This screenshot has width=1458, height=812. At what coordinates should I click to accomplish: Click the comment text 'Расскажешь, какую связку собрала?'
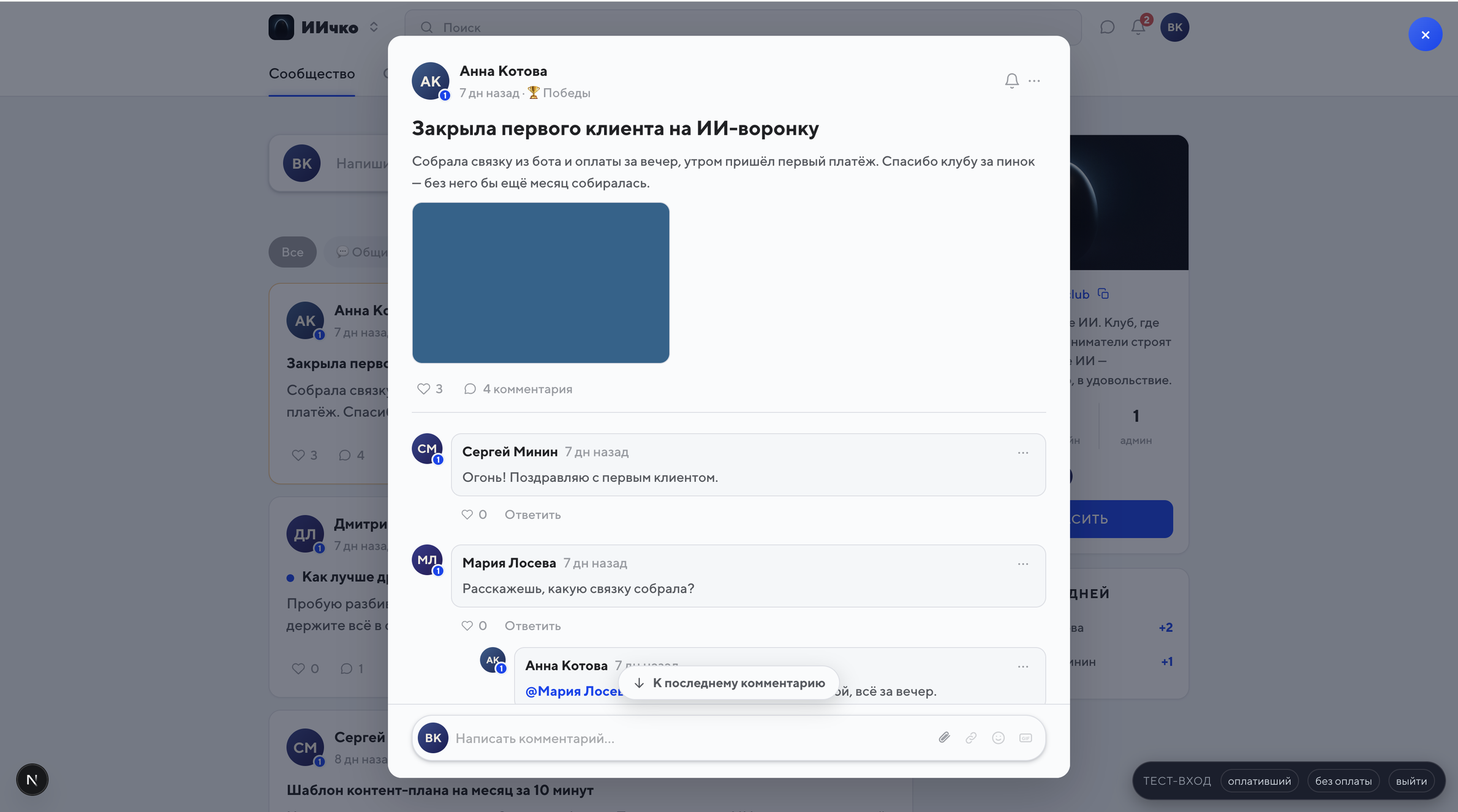[578, 588]
